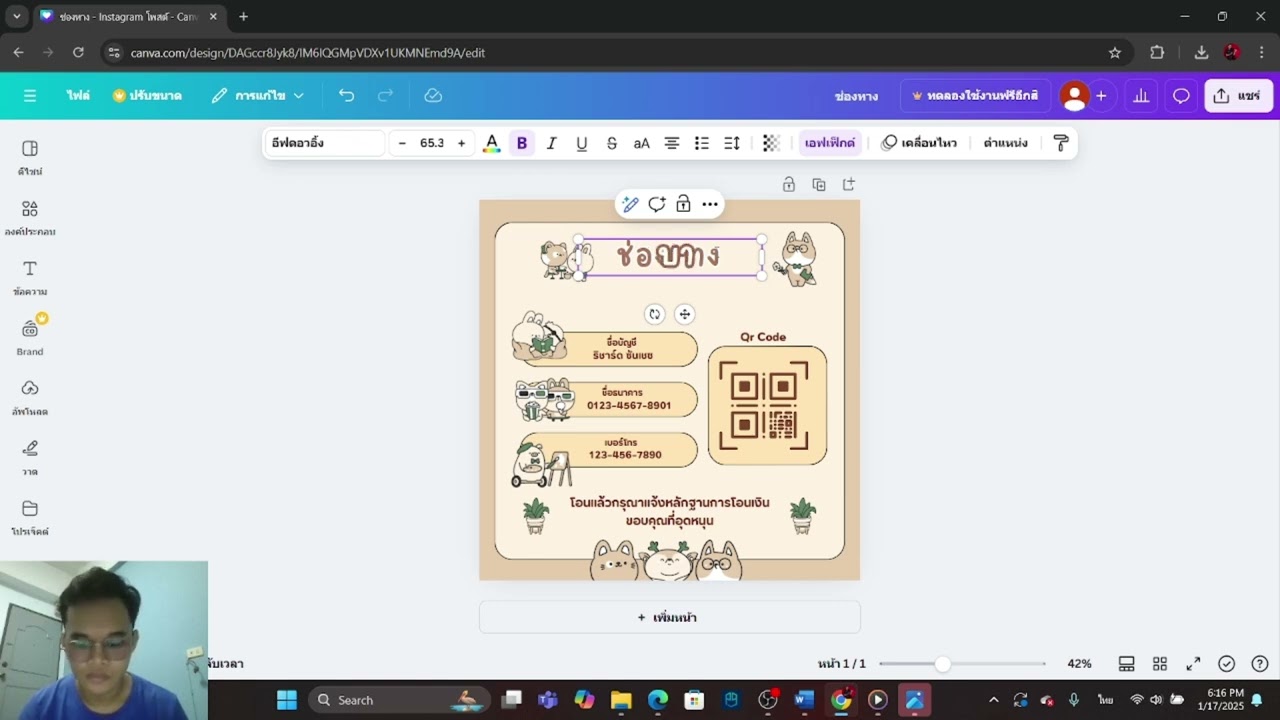Toggle bulleted list

(x=702, y=143)
